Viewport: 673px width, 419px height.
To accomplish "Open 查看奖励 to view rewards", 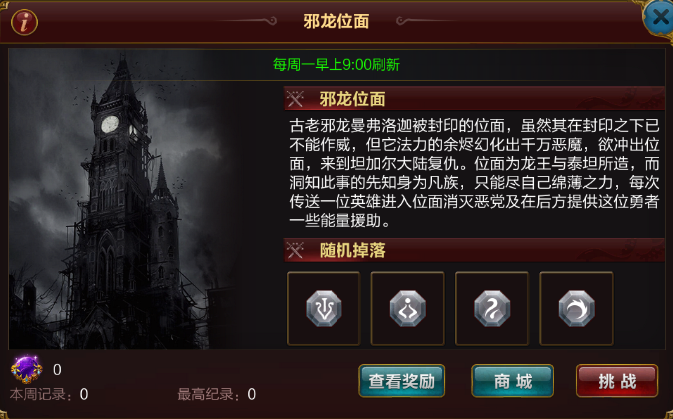I will [x=402, y=381].
